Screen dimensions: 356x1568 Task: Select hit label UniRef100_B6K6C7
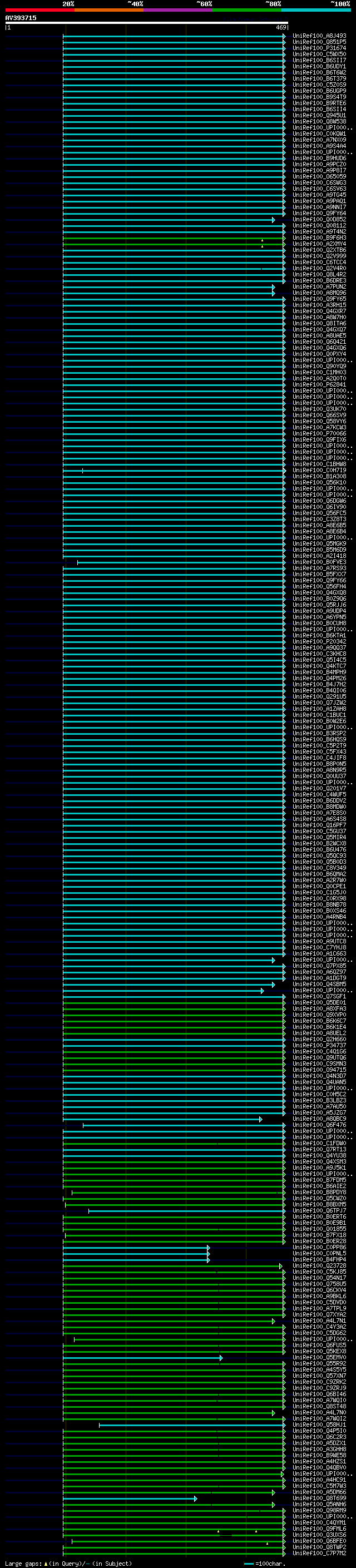coord(319,1021)
